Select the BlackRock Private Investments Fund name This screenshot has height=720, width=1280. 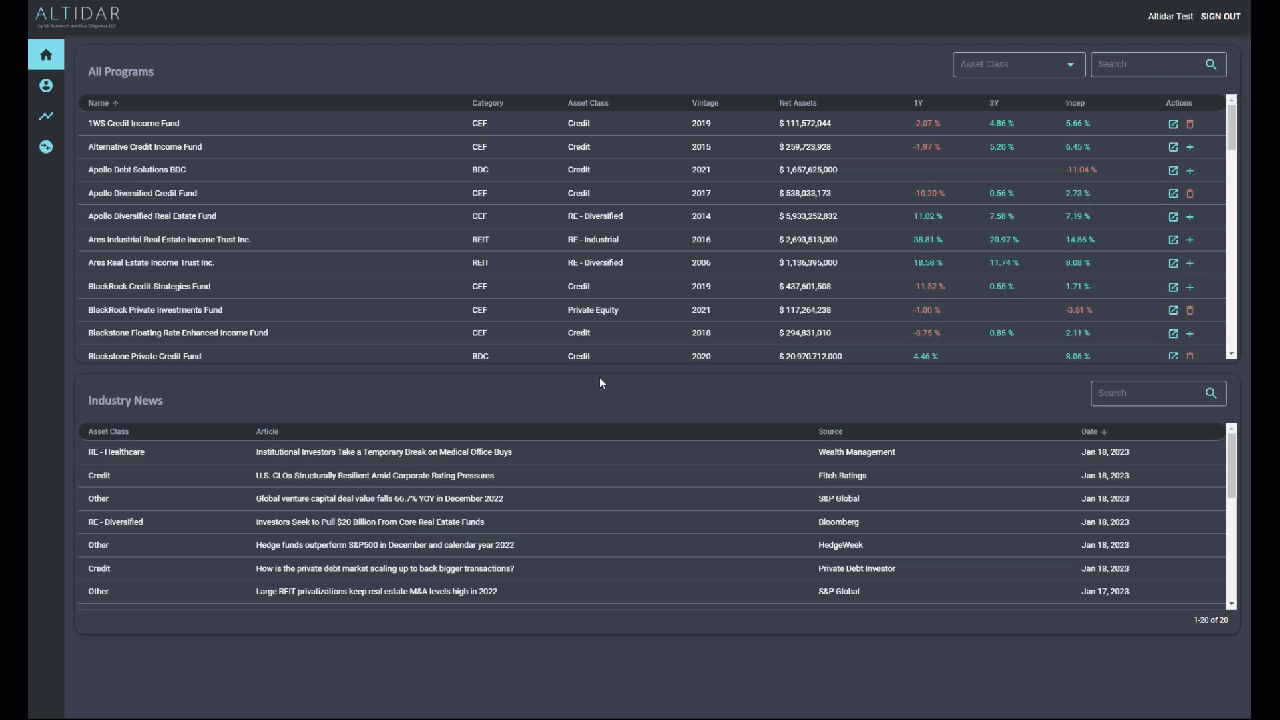click(155, 310)
